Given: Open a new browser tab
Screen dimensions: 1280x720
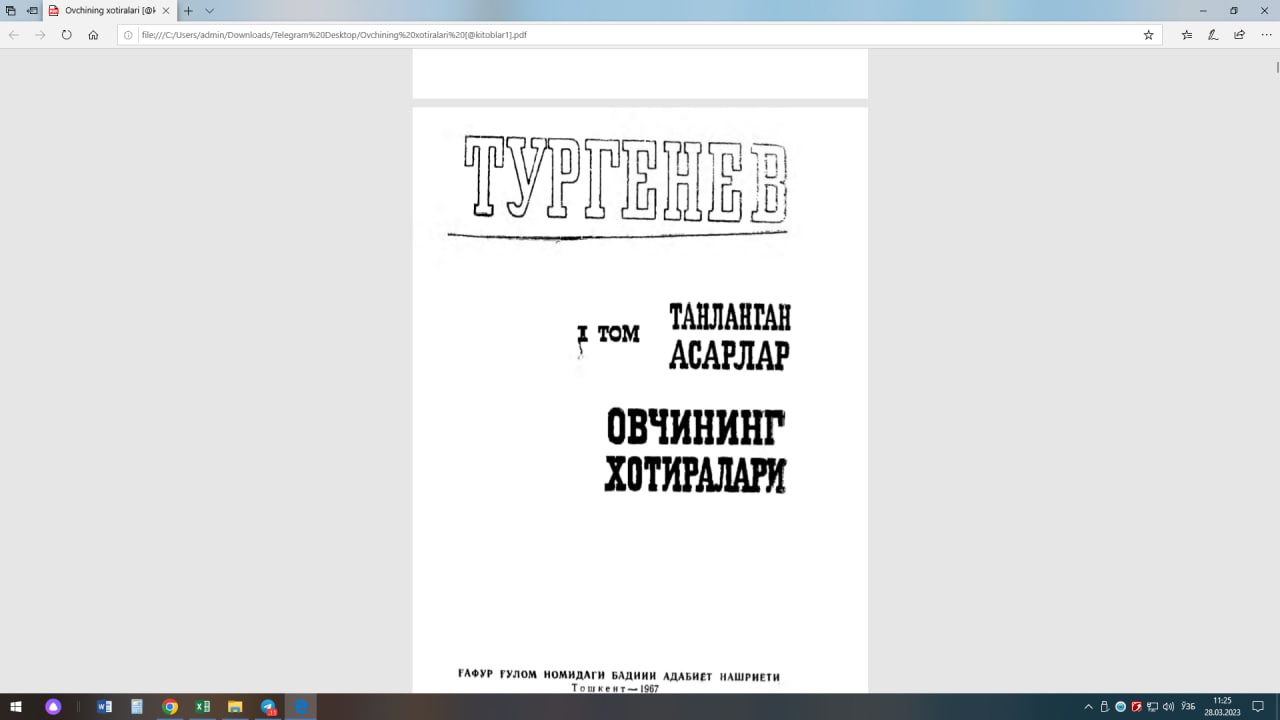Looking at the screenshot, I should pyautogui.click(x=188, y=11).
